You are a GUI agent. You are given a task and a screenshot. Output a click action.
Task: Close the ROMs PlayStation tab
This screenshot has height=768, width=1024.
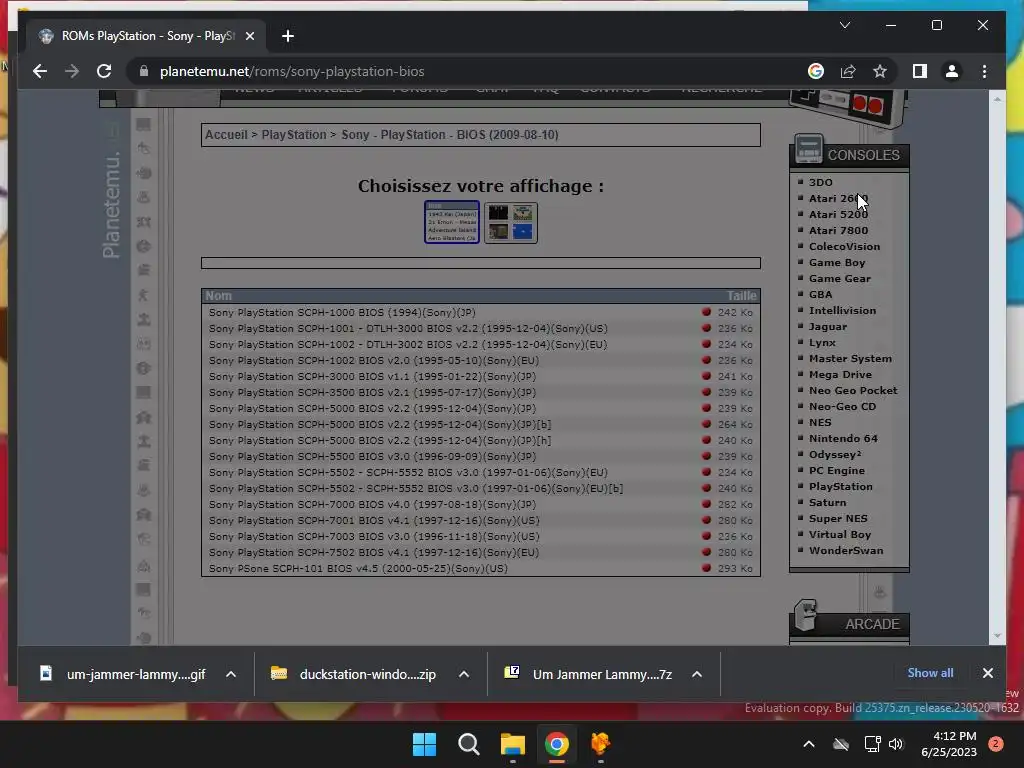(249, 36)
